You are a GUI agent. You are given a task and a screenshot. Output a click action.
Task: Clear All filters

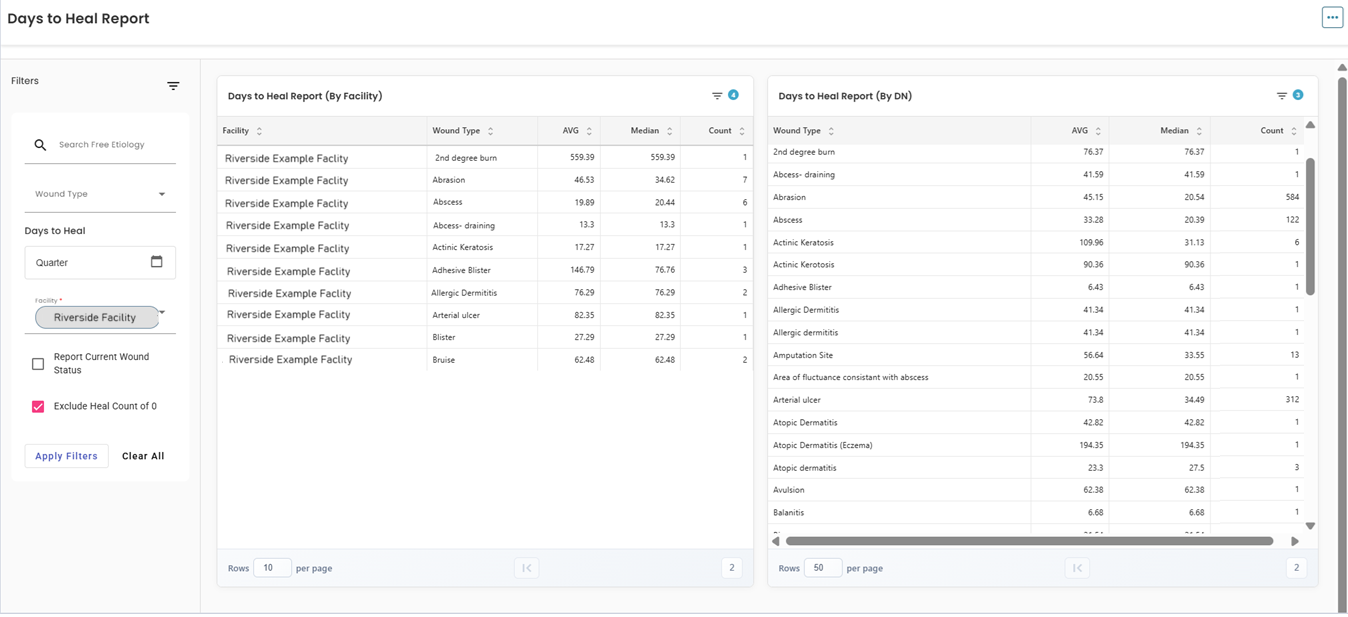(143, 456)
